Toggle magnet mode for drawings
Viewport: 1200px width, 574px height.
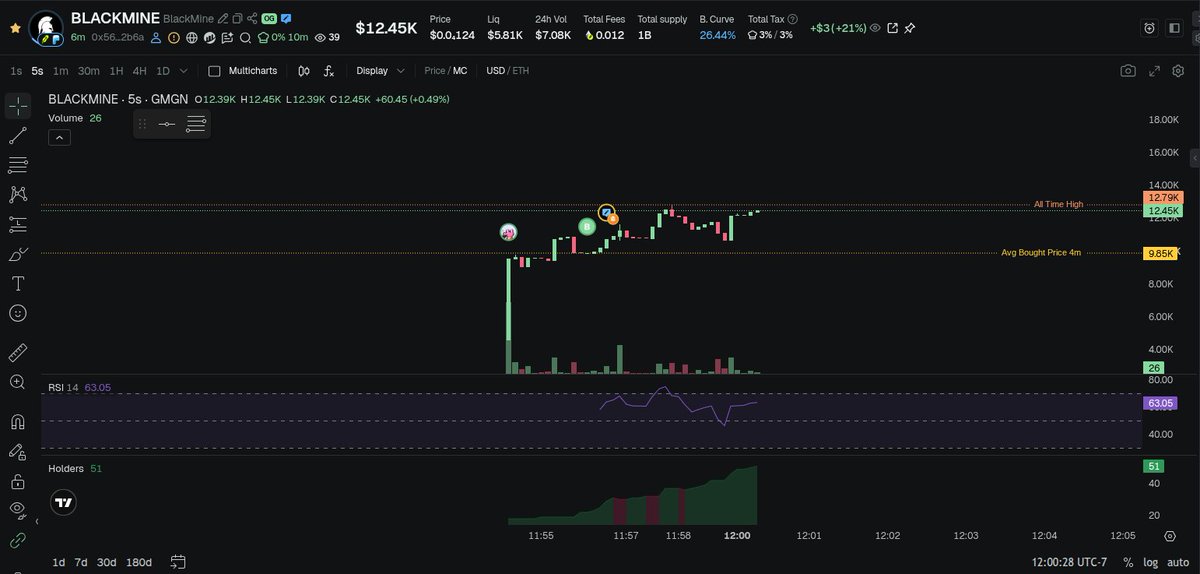pyautogui.click(x=18, y=421)
